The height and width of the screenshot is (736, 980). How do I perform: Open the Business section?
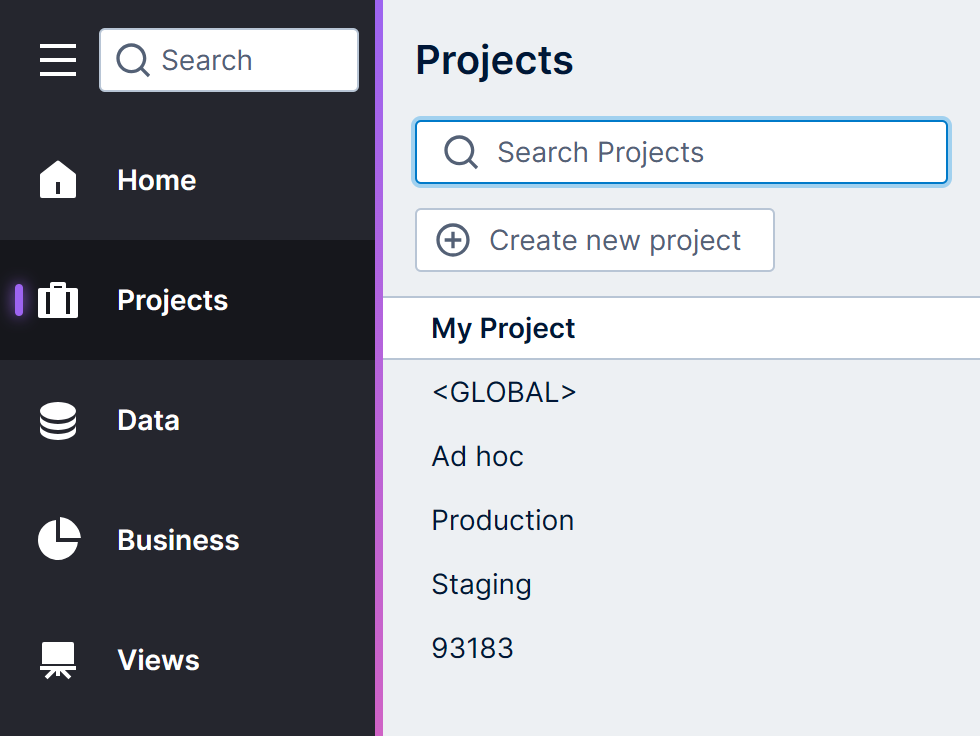point(178,540)
